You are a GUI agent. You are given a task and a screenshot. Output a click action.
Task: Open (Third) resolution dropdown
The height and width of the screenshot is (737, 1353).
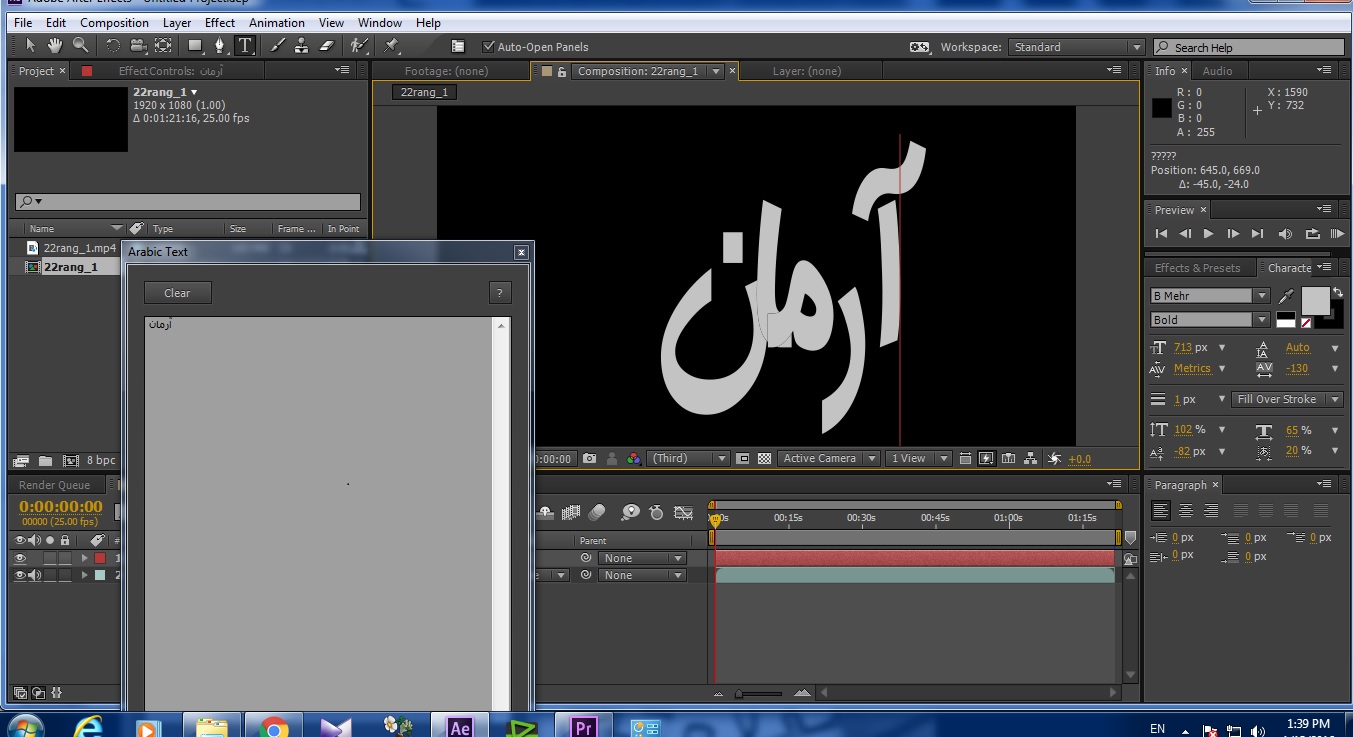click(689, 459)
